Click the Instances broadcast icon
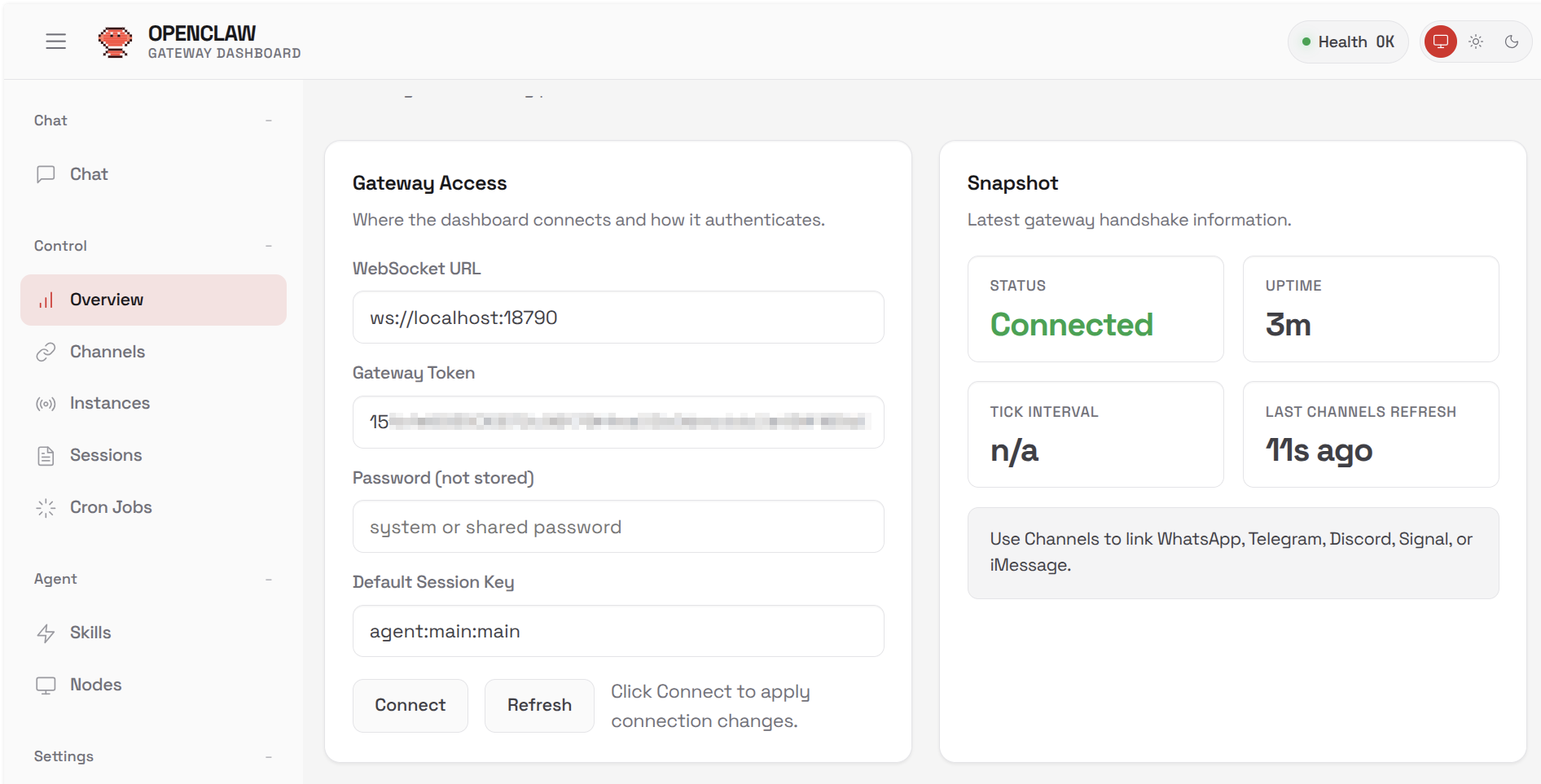The image size is (1541, 784). coord(46,404)
